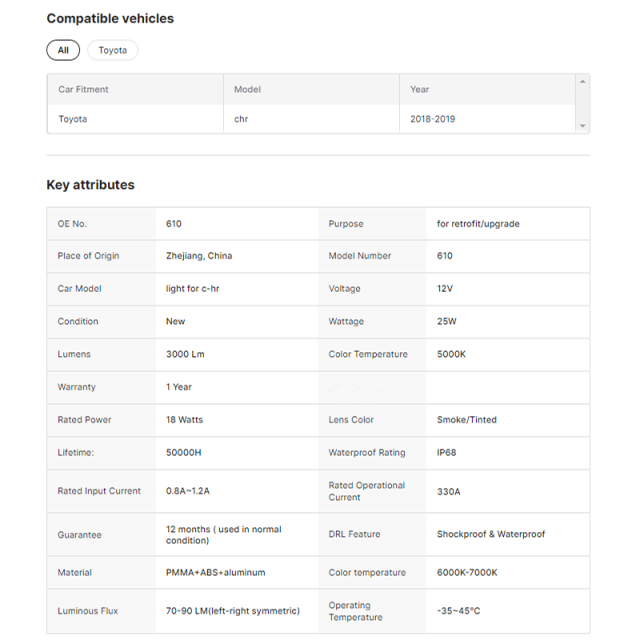This screenshot has height=640, width=640.
Task: Click the Smoke/Tinted value
Action: (x=467, y=420)
